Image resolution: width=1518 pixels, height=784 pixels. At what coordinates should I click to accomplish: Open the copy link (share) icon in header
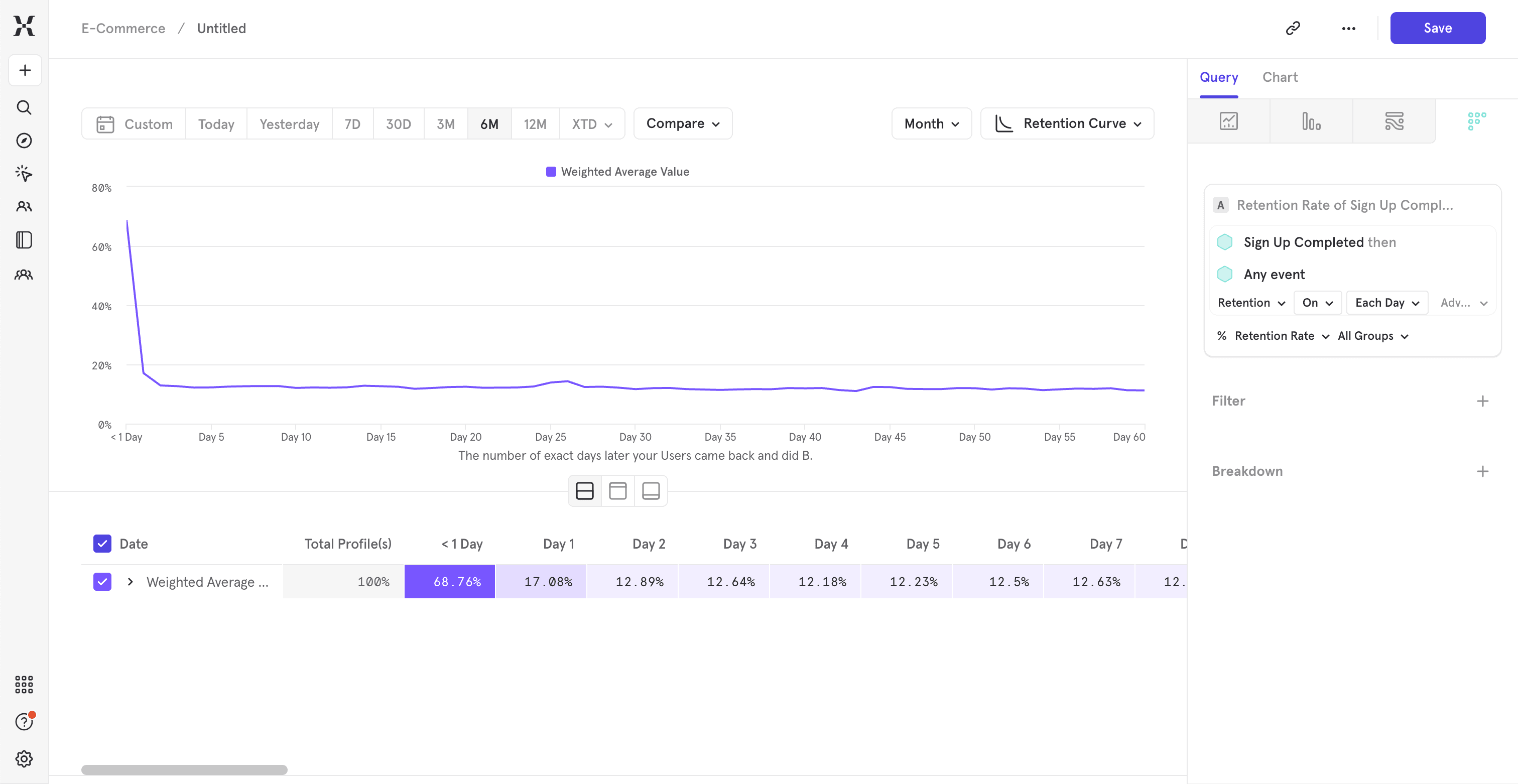[1293, 28]
